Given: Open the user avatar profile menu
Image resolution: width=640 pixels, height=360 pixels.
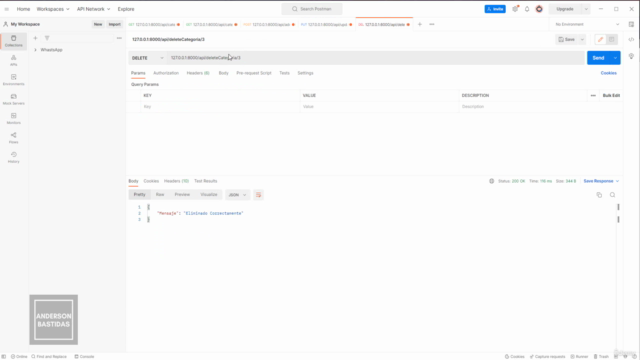Looking at the screenshot, I should pyautogui.click(x=539, y=9).
